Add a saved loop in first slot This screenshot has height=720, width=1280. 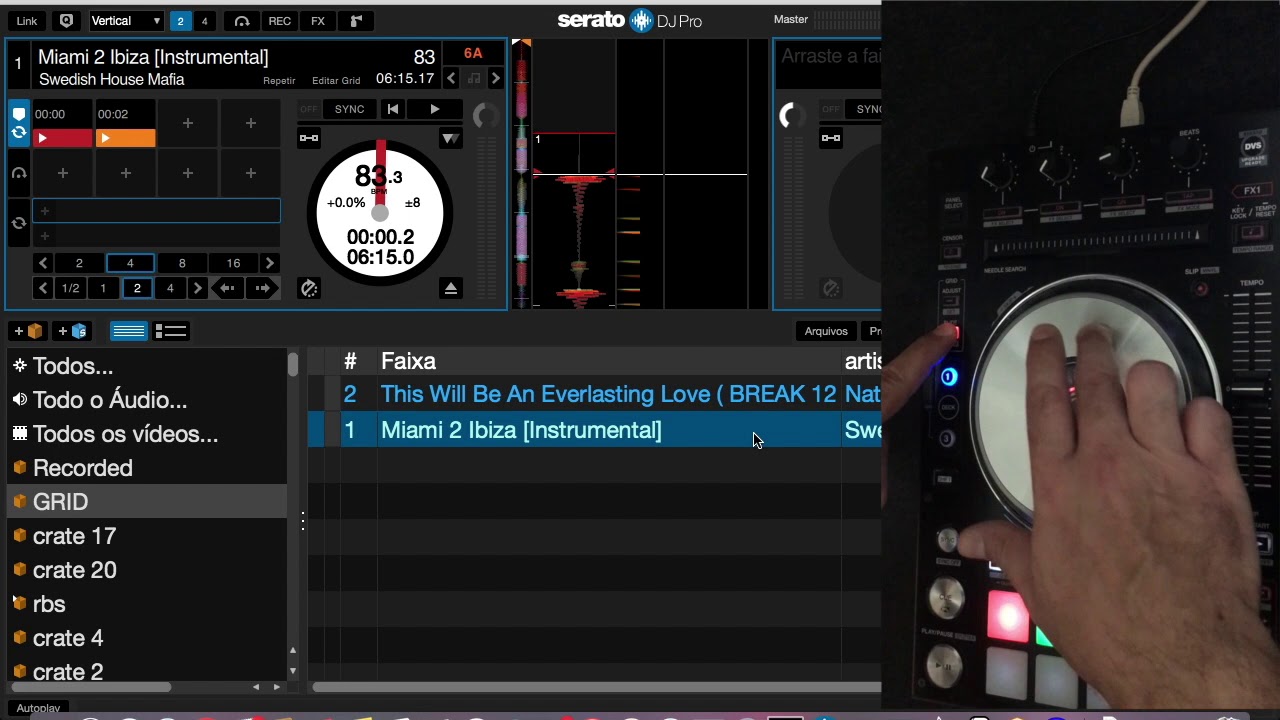point(156,211)
